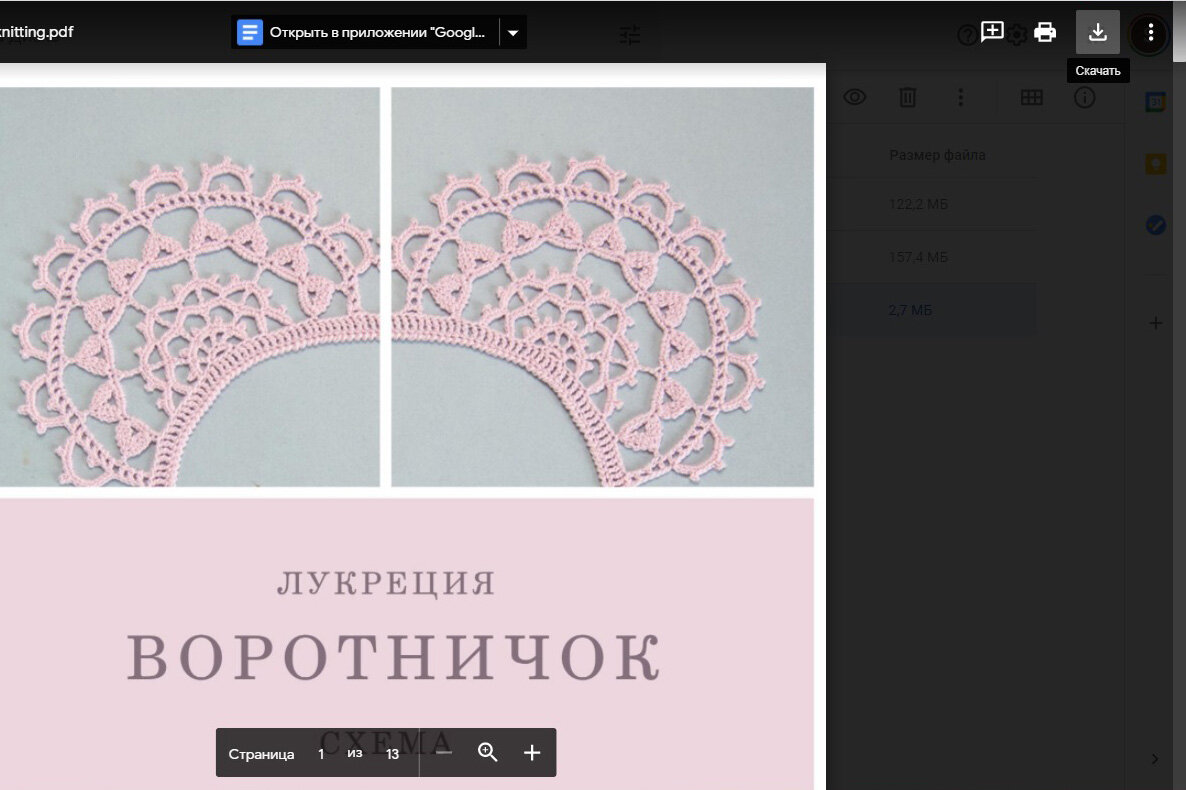The image size is (1186, 790).
Task: Open Google Tasks side panel
Action: [1155, 225]
